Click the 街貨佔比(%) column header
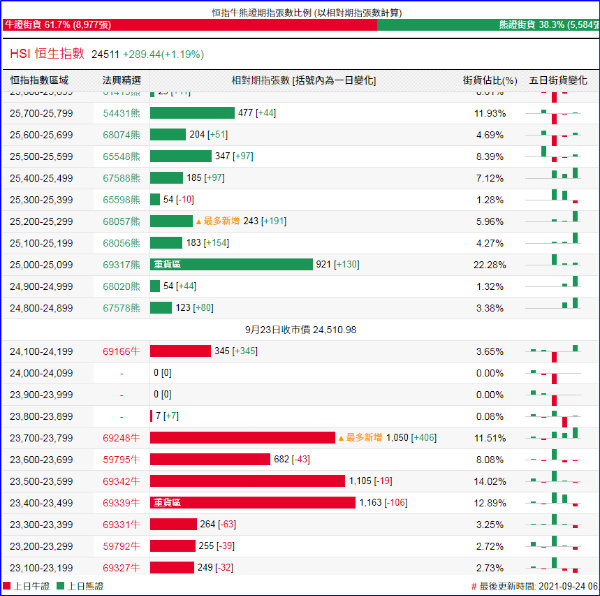This screenshot has width=600, height=596. 490,80
